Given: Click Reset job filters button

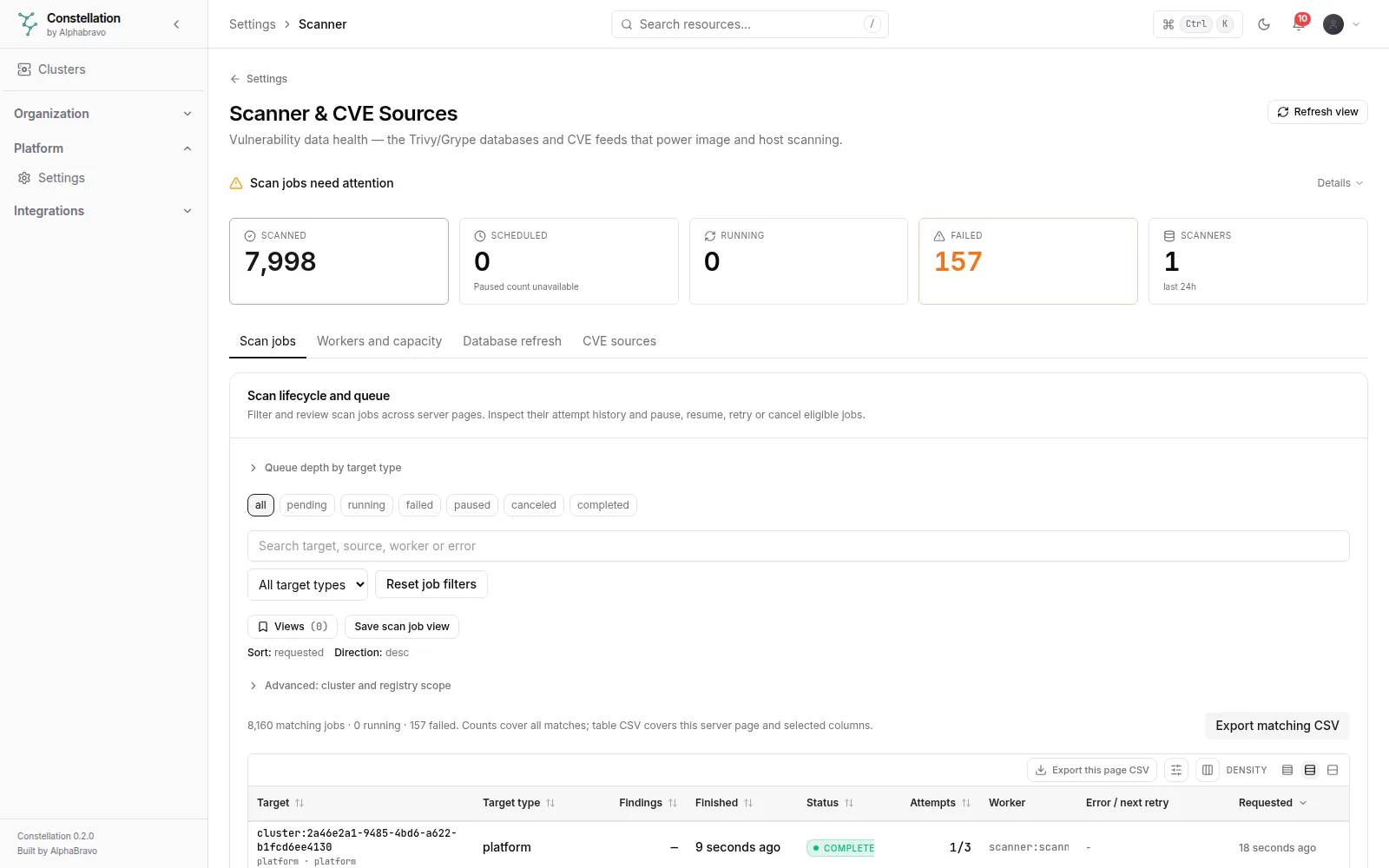Looking at the screenshot, I should point(431,584).
